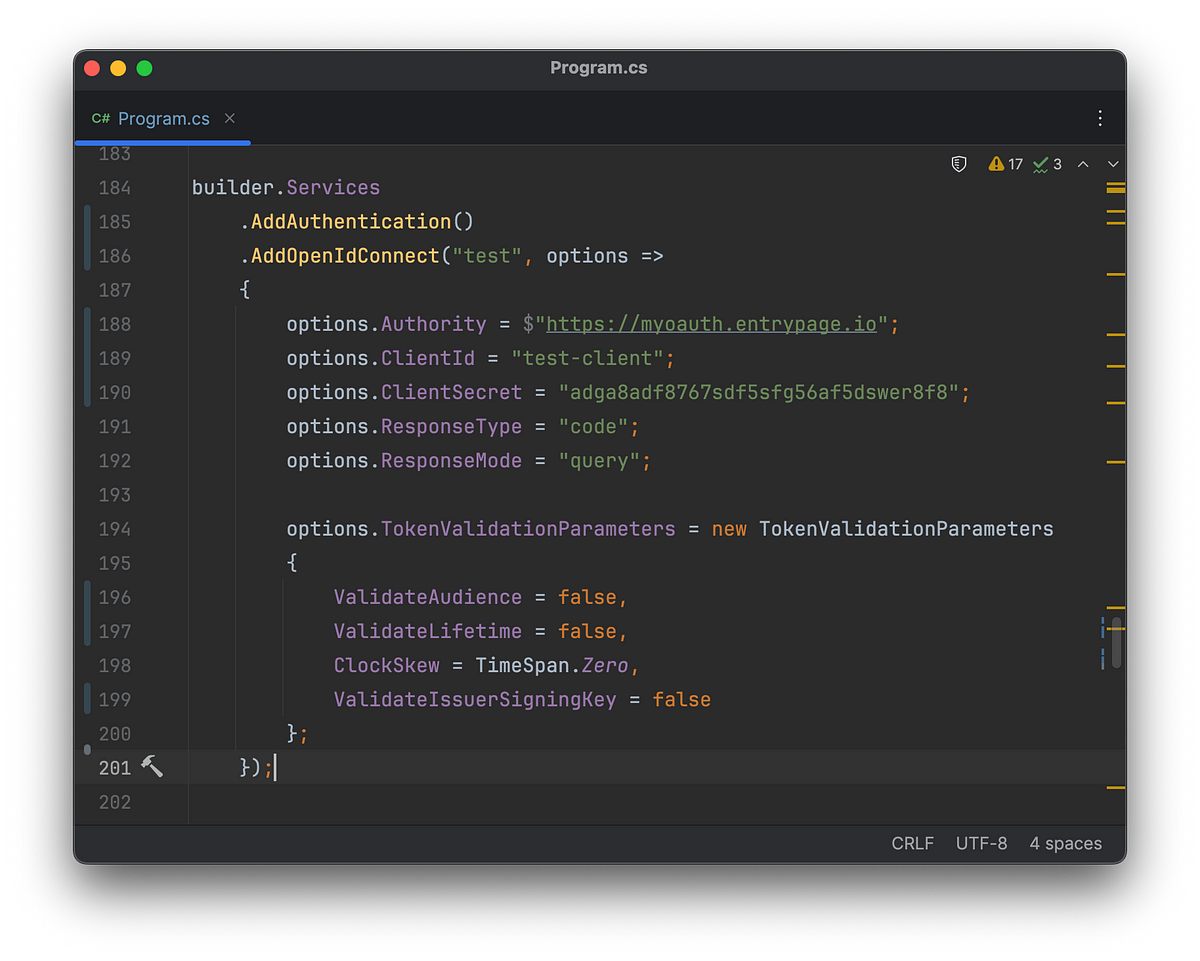The height and width of the screenshot is (961, 1200).
Task: Change UTF-8 file encoding in status bar
Action: (x=981, y=843)
